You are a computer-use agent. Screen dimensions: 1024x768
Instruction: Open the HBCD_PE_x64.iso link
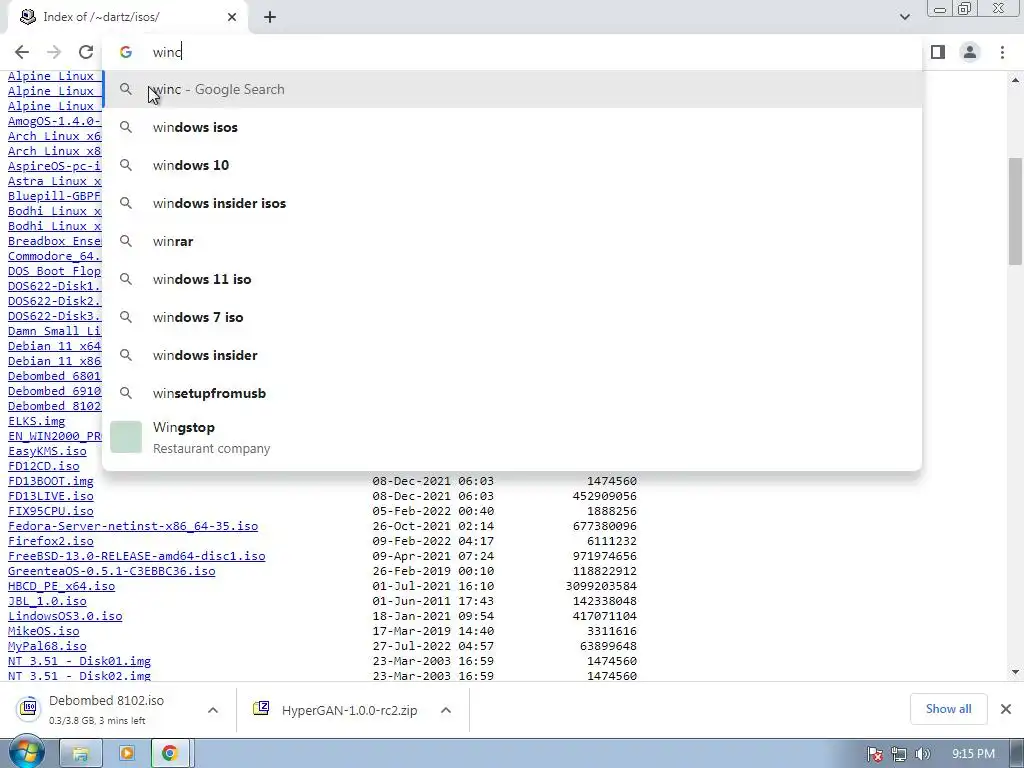click(x=61, y=586)
